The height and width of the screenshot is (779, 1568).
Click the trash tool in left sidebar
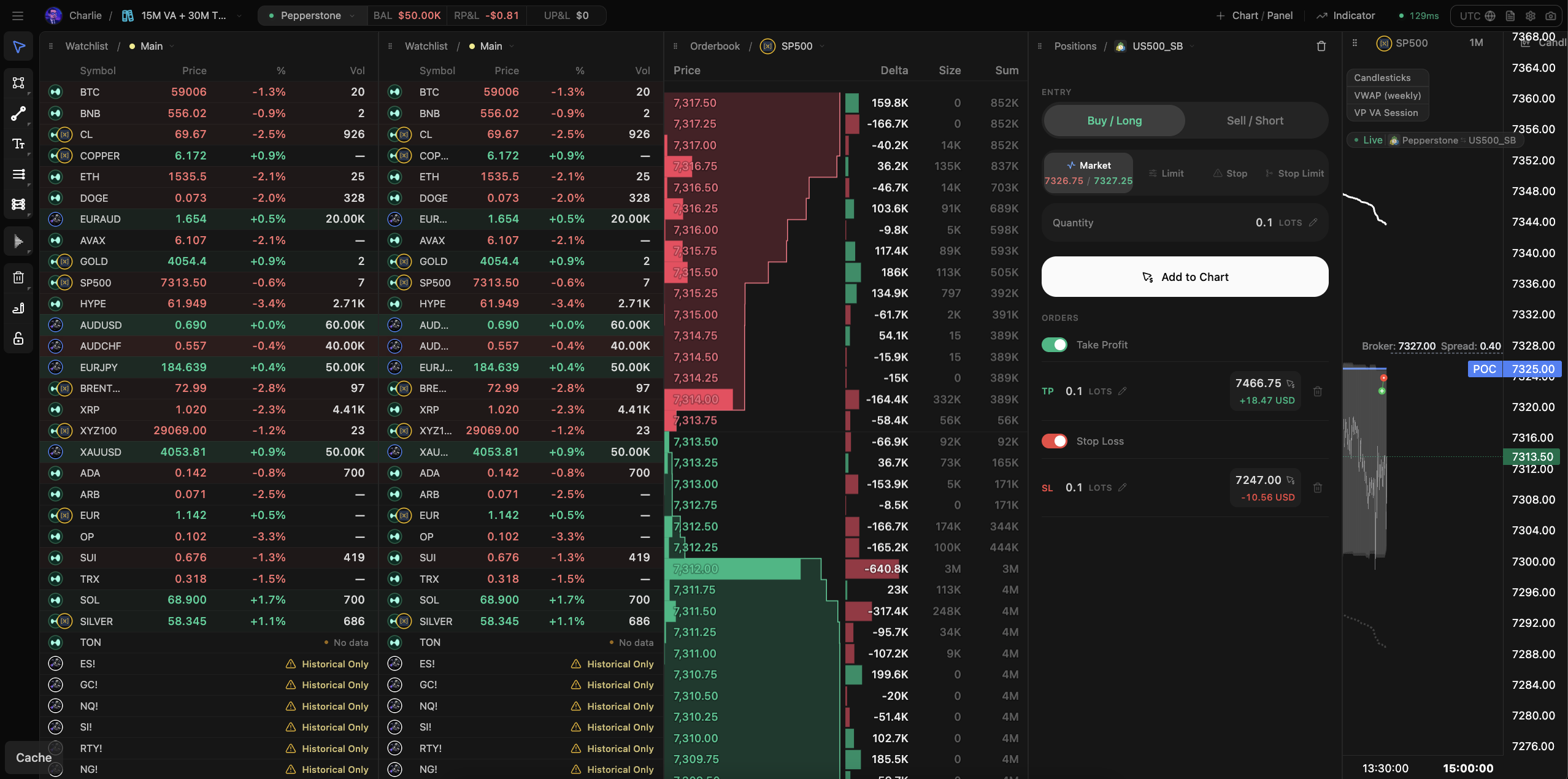(x=18, y=278)
